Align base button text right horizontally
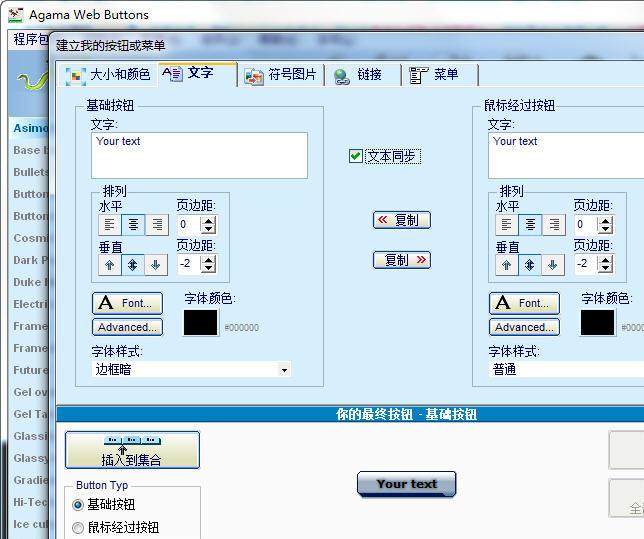The height and width of the screenshot is (539, 644). 157,225
